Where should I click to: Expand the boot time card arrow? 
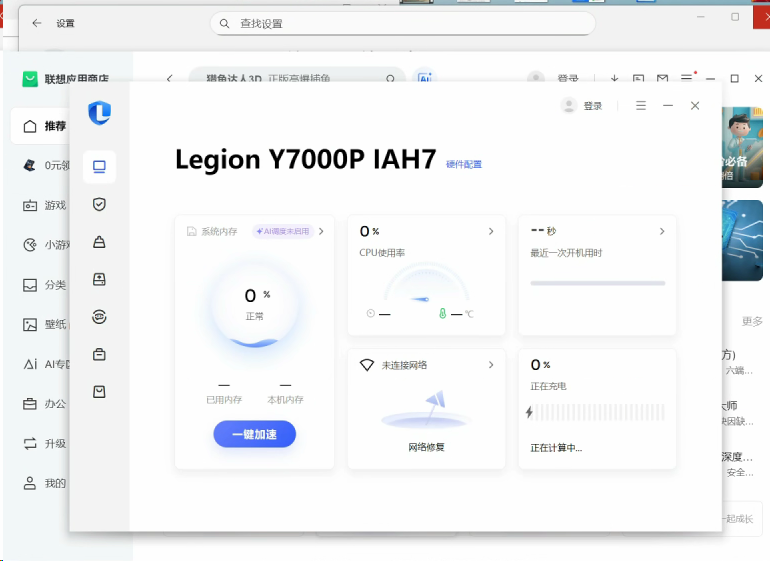pos(662,231)
